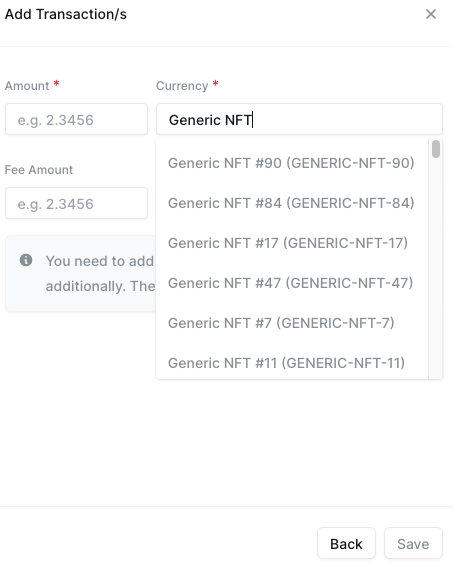Close the Add Transaction/s dialog
The height and width of the screenshot is (566, 453).
[431, 14]
